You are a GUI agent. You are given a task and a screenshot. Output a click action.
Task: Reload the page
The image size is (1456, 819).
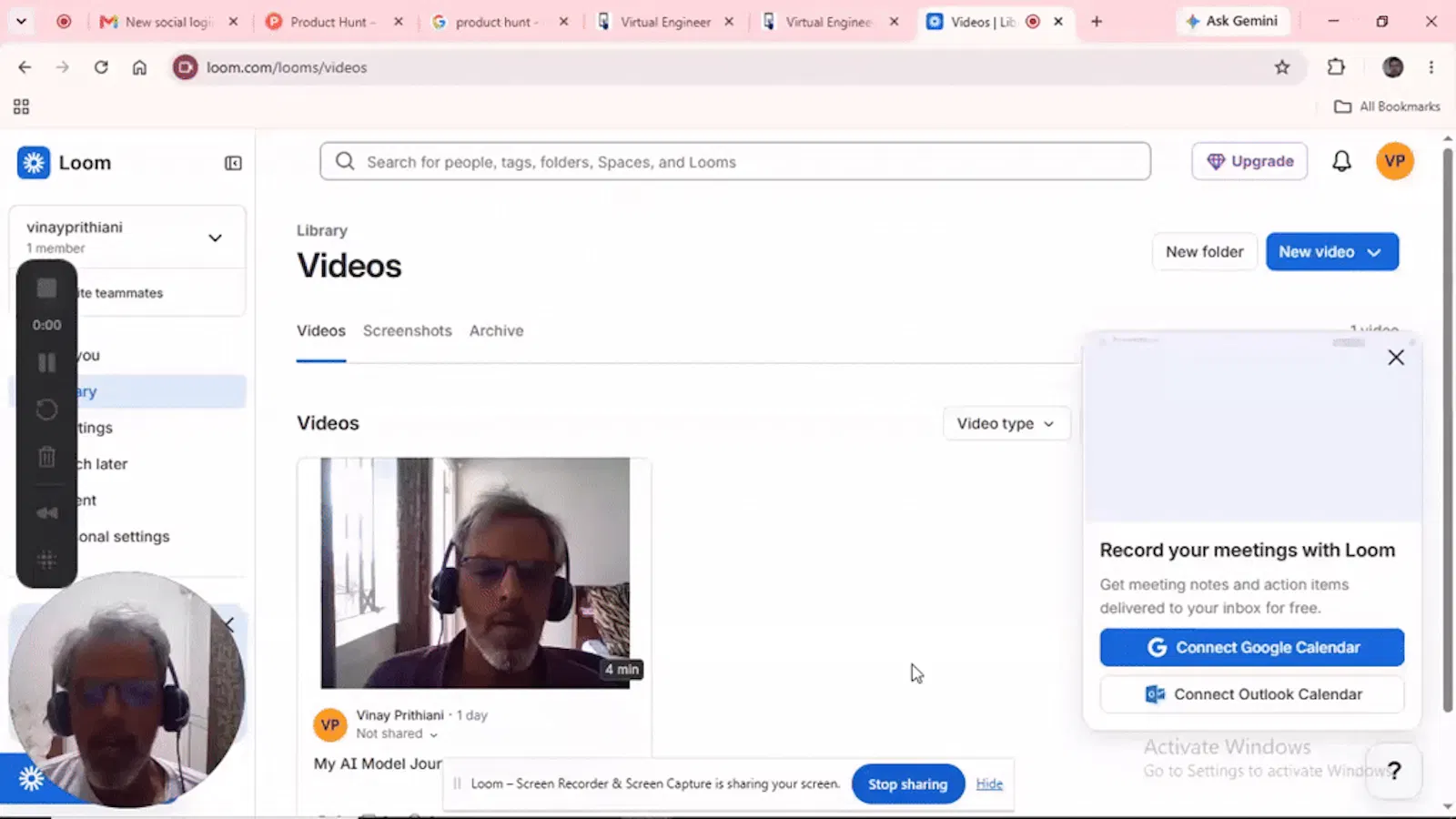[x=101, y=67]
